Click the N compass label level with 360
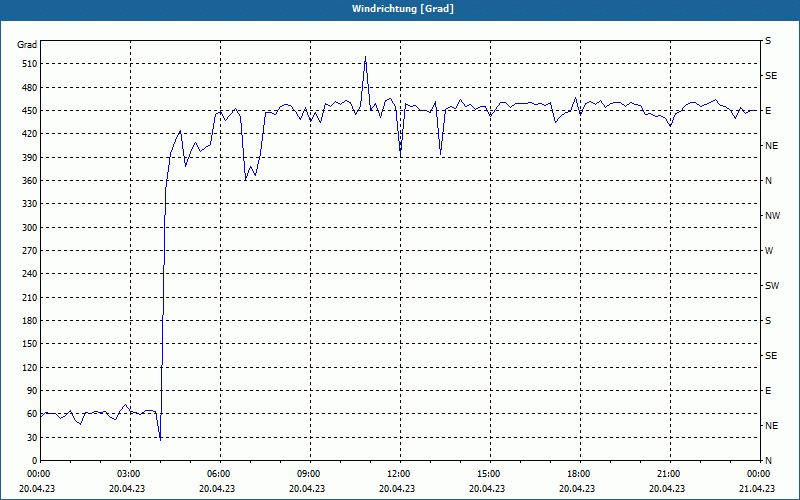The image size is (800, 500). (768, 181)
